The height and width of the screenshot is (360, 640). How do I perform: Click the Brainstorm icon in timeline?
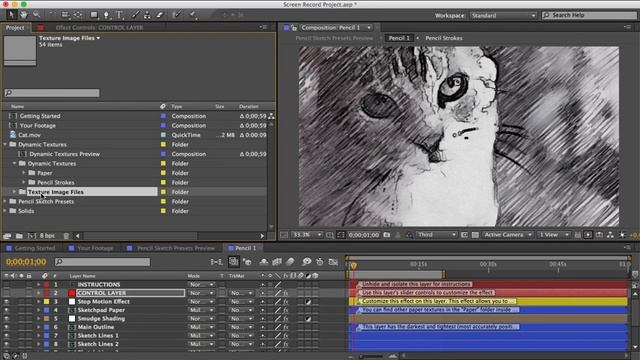point(307,262)
